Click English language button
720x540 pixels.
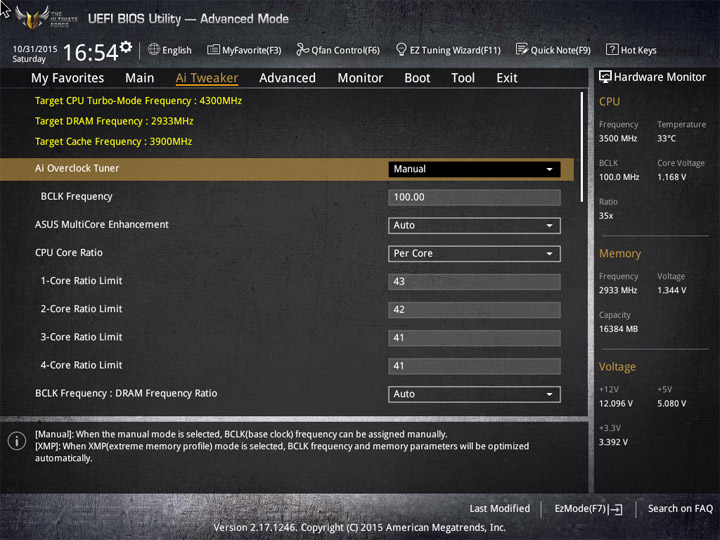click(177, 50)
